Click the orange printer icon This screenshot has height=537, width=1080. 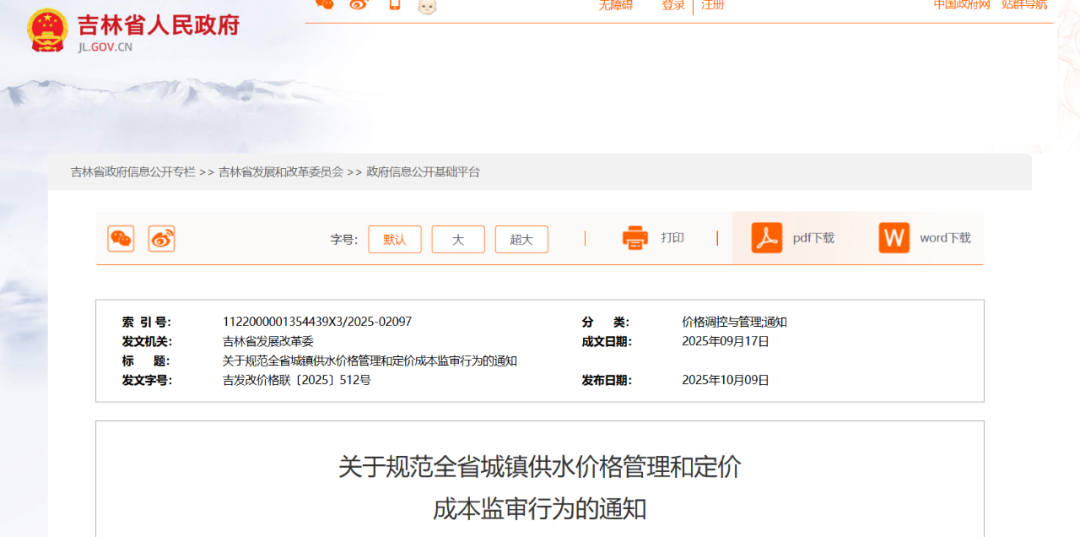(635, 238)
